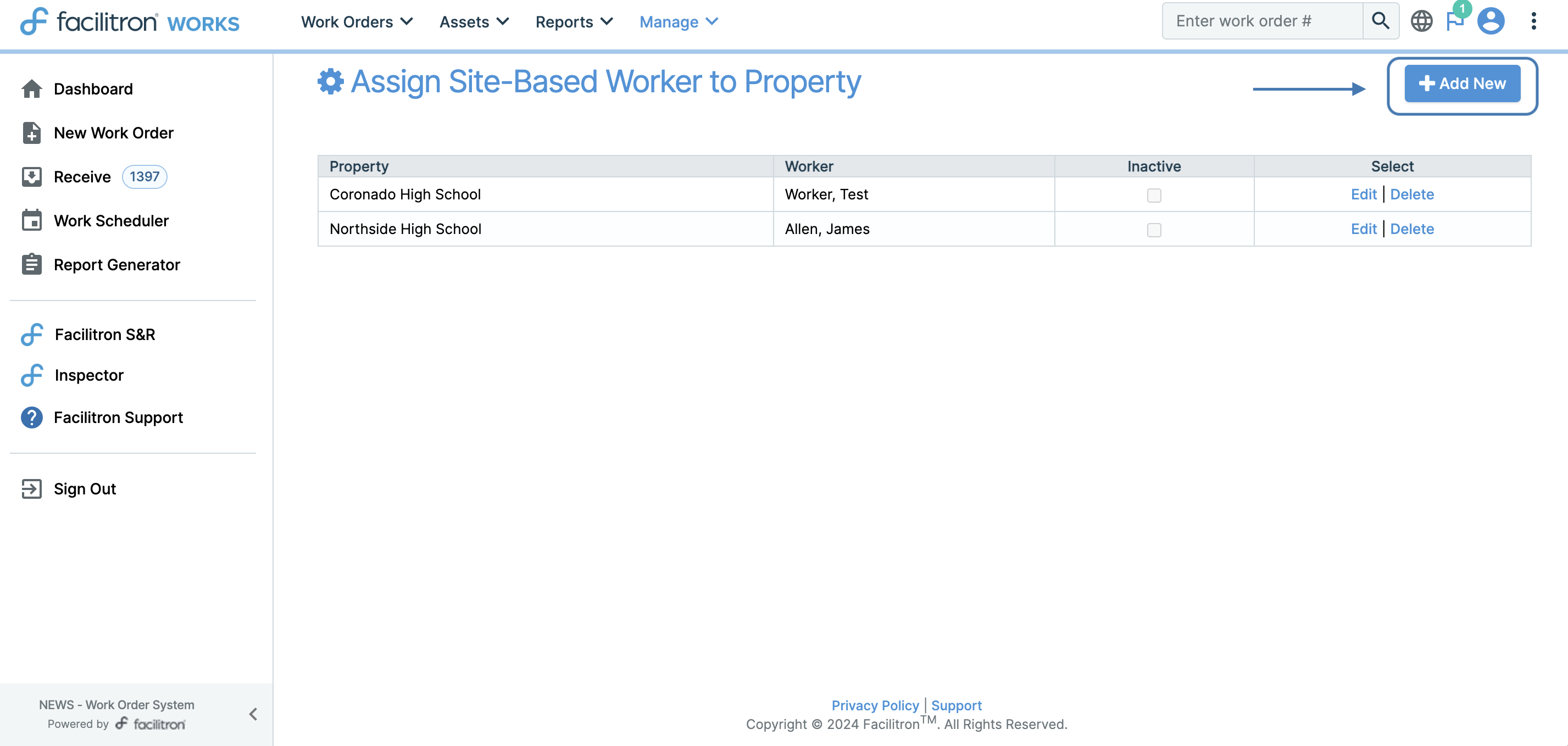Go to Dashboard home icon
The height and width of the screenshot is (746, 1568).
[x=32, y=89]
